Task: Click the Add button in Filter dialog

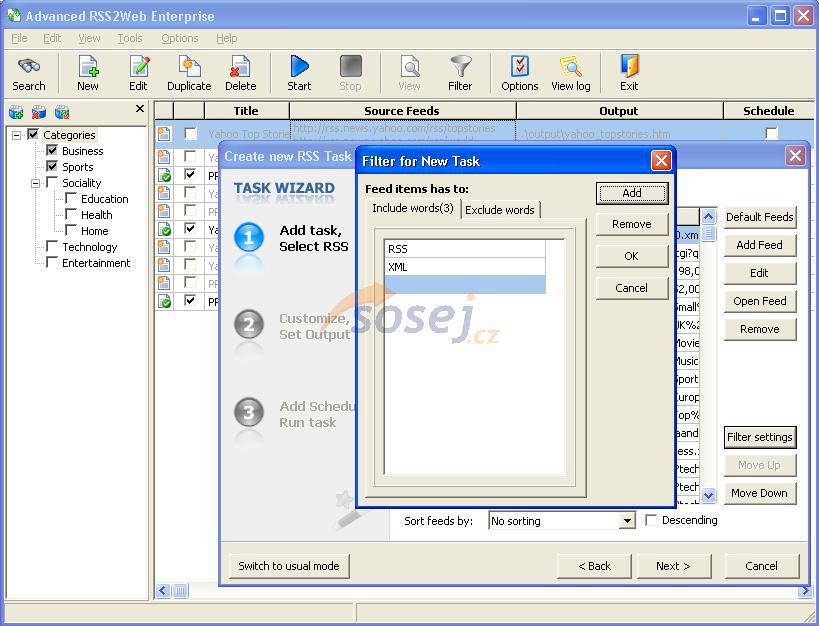Action: (x=631, y=193)
